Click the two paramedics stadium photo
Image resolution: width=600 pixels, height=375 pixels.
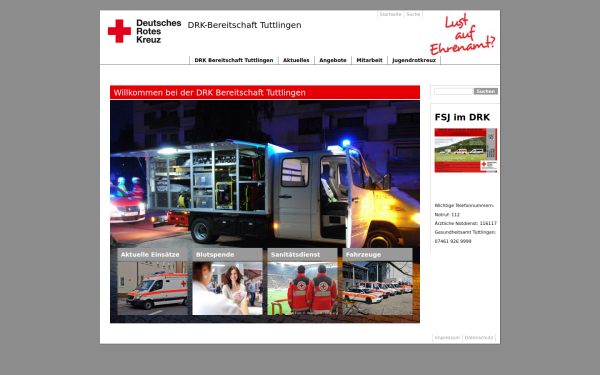point(302,288)
